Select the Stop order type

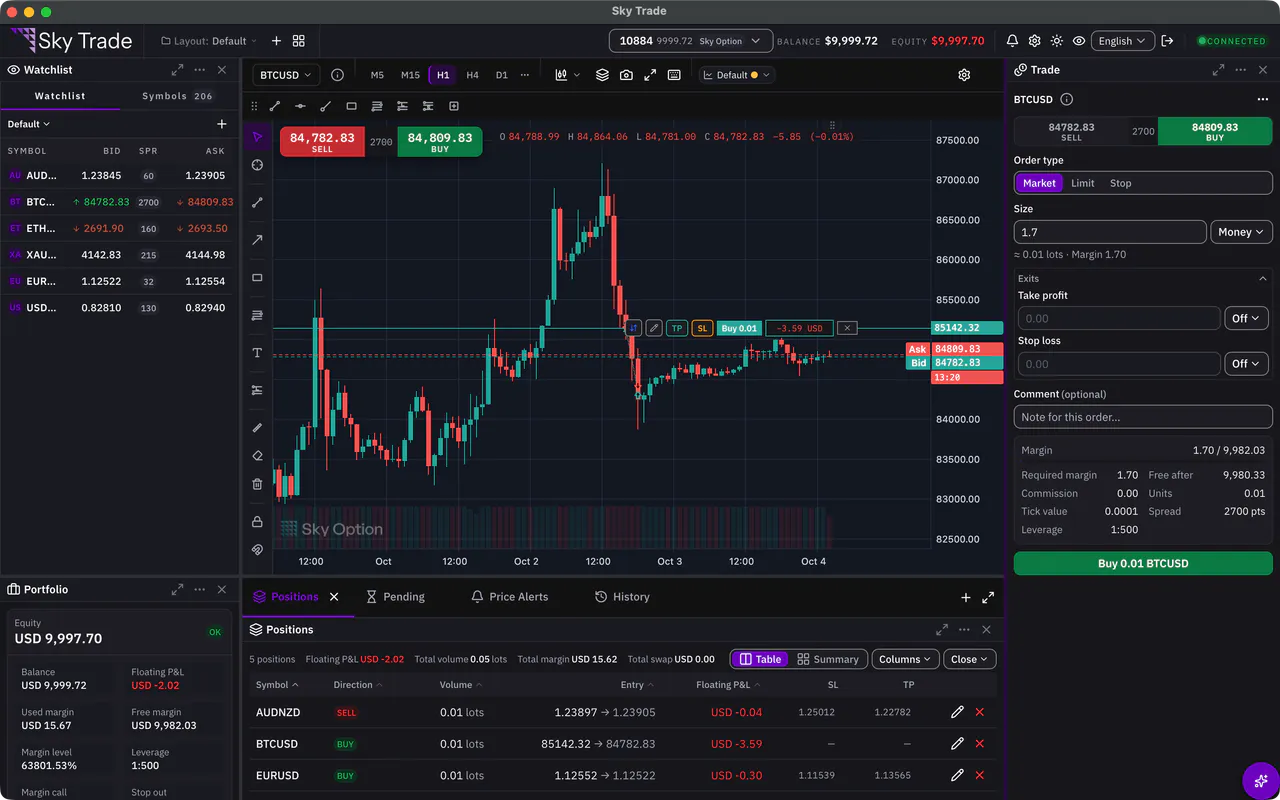click(x=1121, y=183)
